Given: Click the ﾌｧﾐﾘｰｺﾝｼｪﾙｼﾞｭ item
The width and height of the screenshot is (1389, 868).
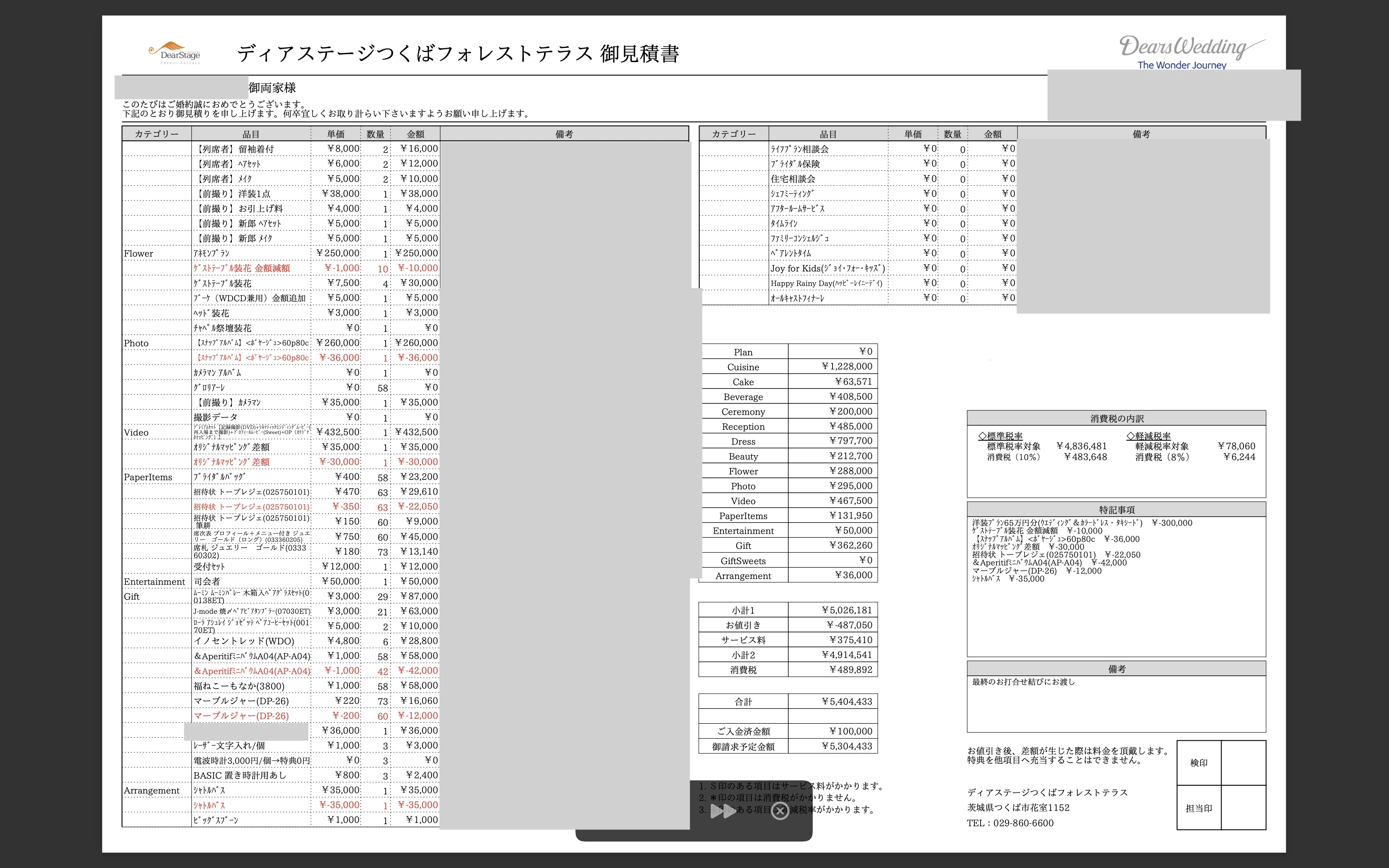Looking at the screenshot, I should [x=800, y=238].
